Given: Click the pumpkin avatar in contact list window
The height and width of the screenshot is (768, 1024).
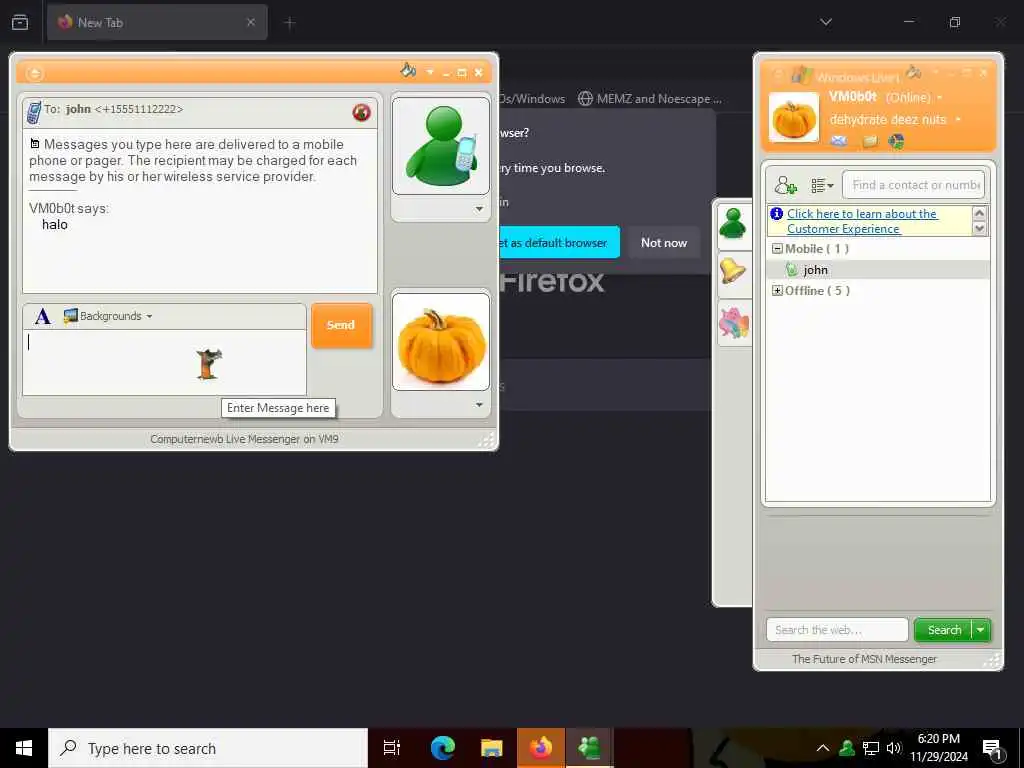Looking at the screenshot, I should tap(794, 118).
